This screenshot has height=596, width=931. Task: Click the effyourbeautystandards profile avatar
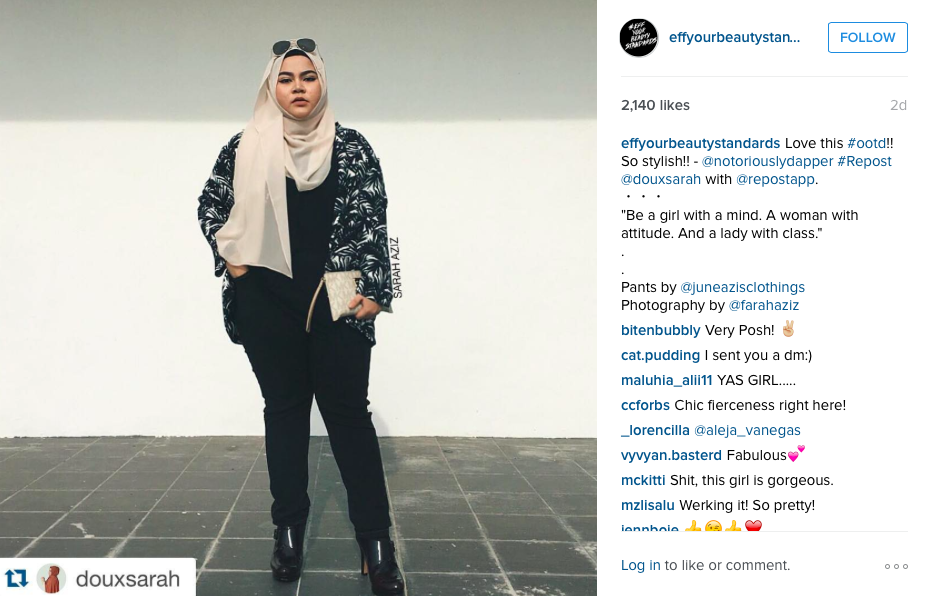pyautogui.click(x=639, y=37)
